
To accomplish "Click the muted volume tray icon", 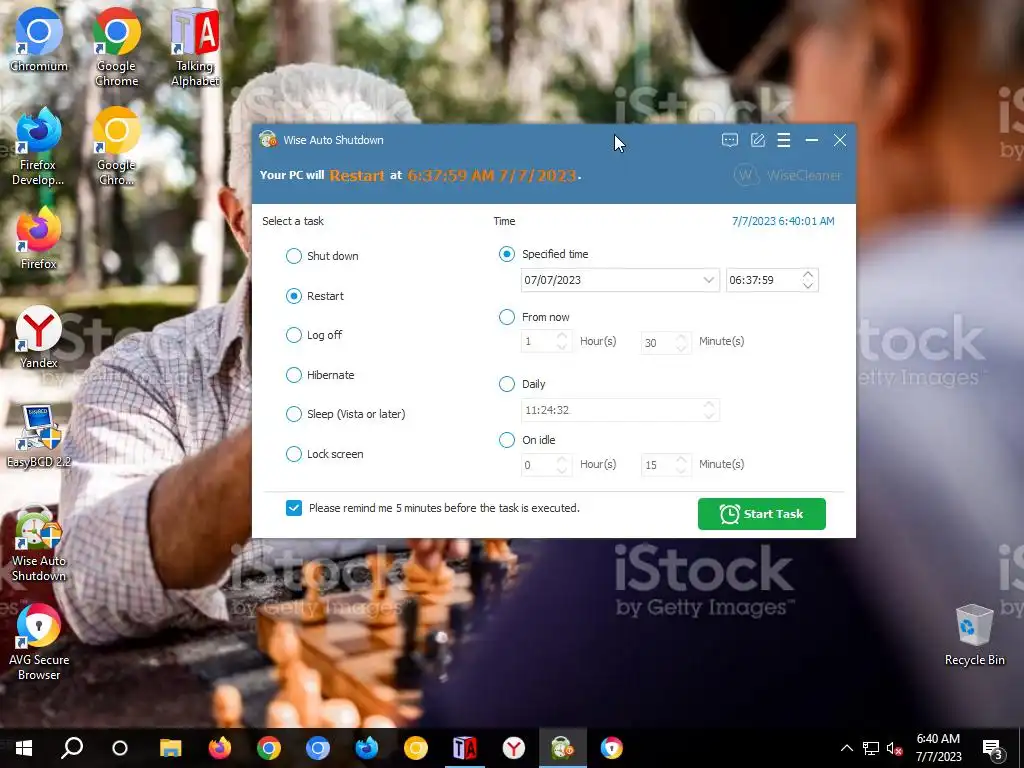I will click(895, 748).
